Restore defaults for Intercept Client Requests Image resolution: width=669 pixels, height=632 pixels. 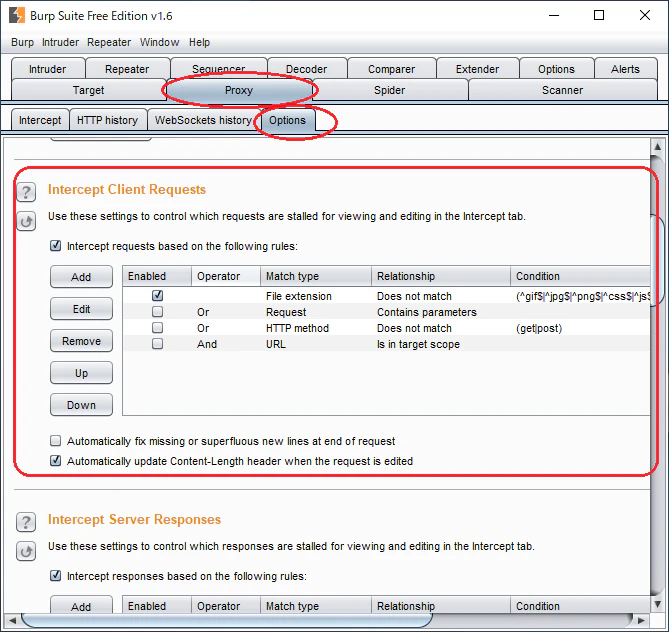point(26,221)
